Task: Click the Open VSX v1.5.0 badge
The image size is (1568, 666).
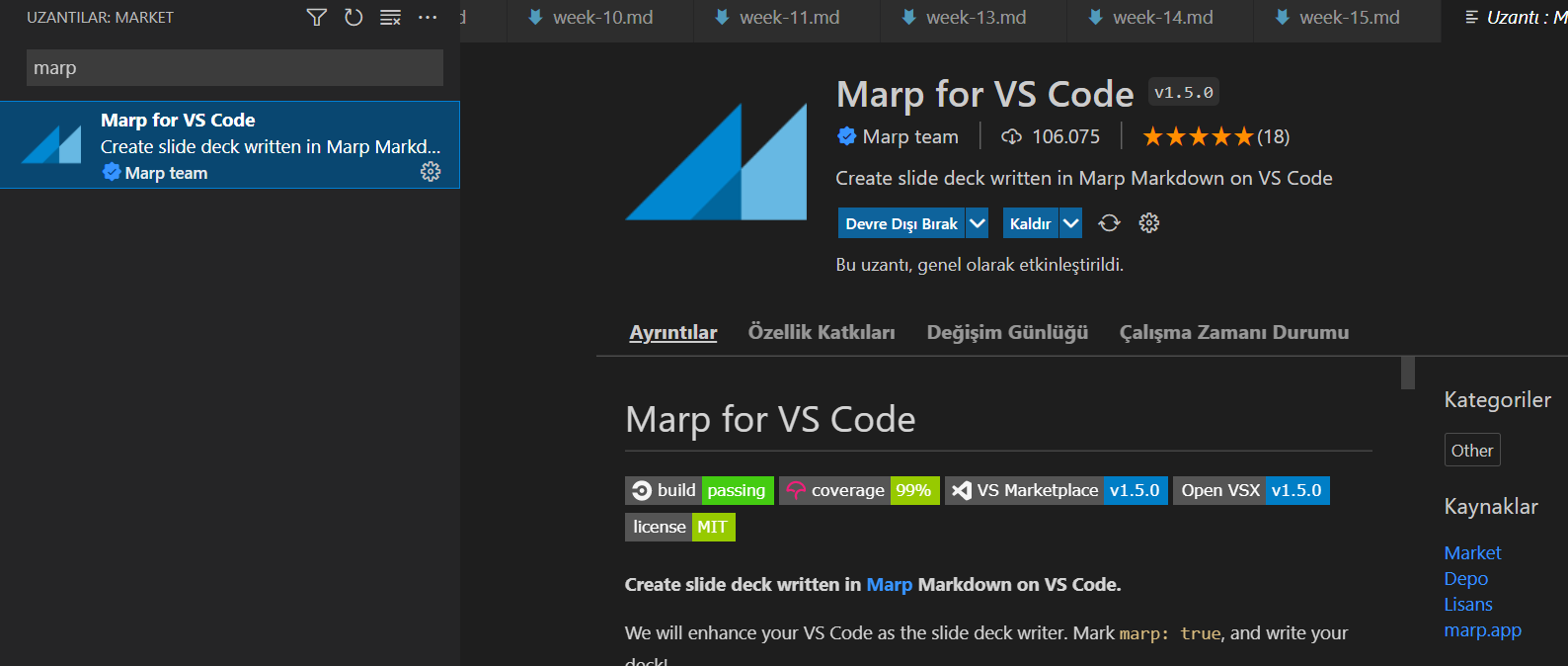Action: 1251,490
